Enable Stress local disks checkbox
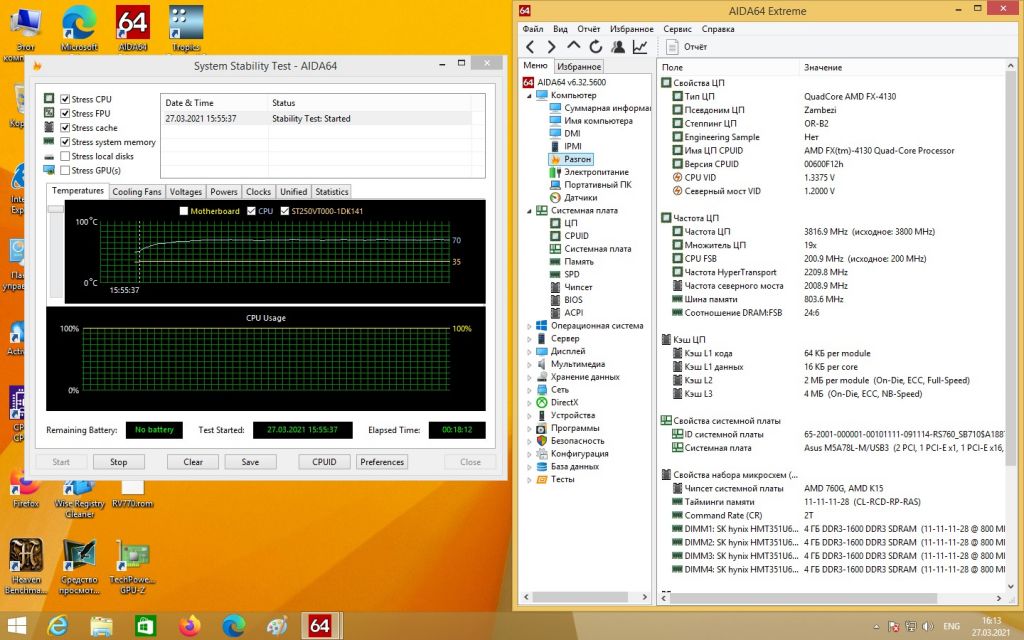 pyautogui.click(x=65, y=156)
